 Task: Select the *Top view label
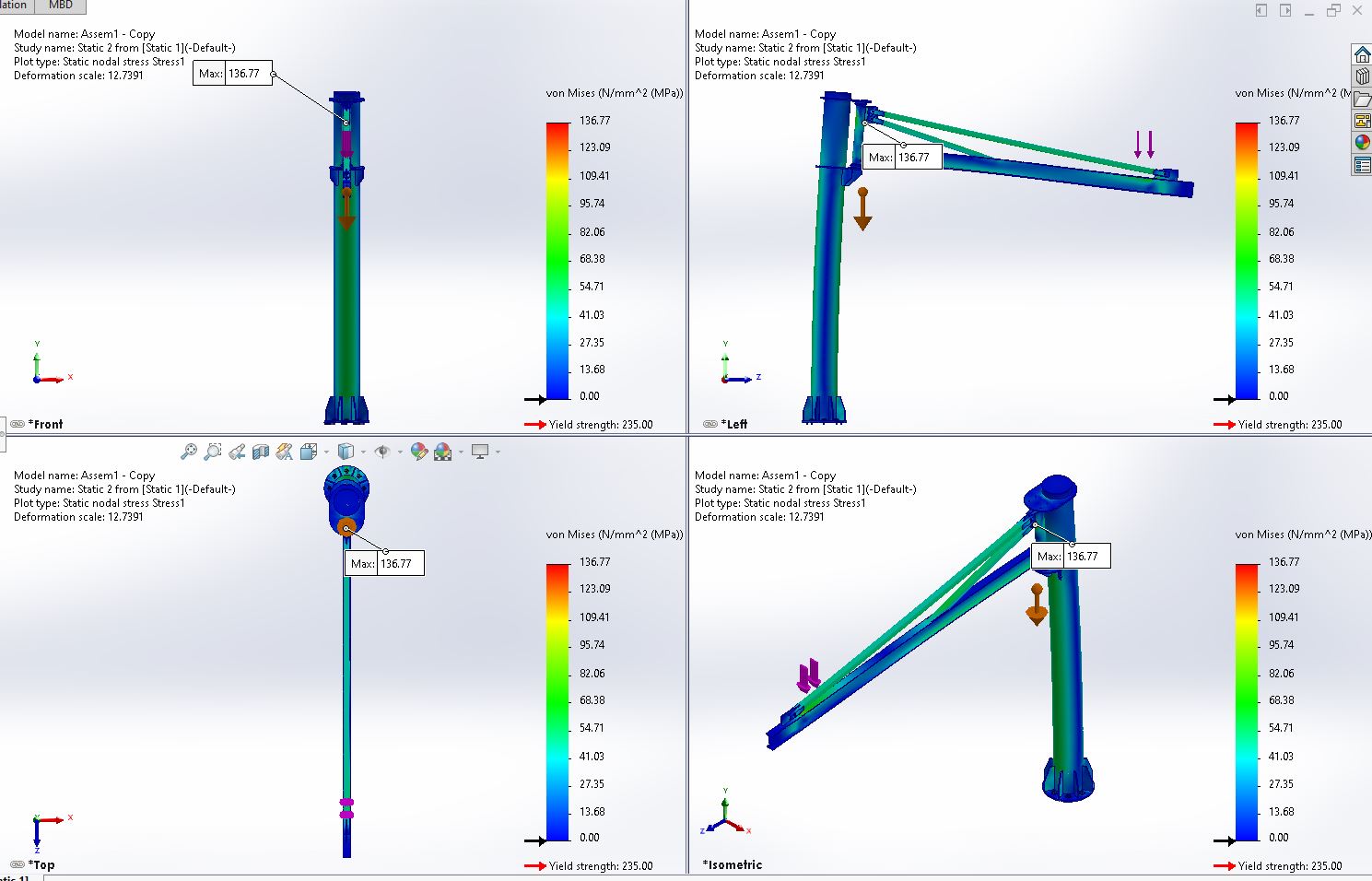pyautogui.click(x=41, y=864)
